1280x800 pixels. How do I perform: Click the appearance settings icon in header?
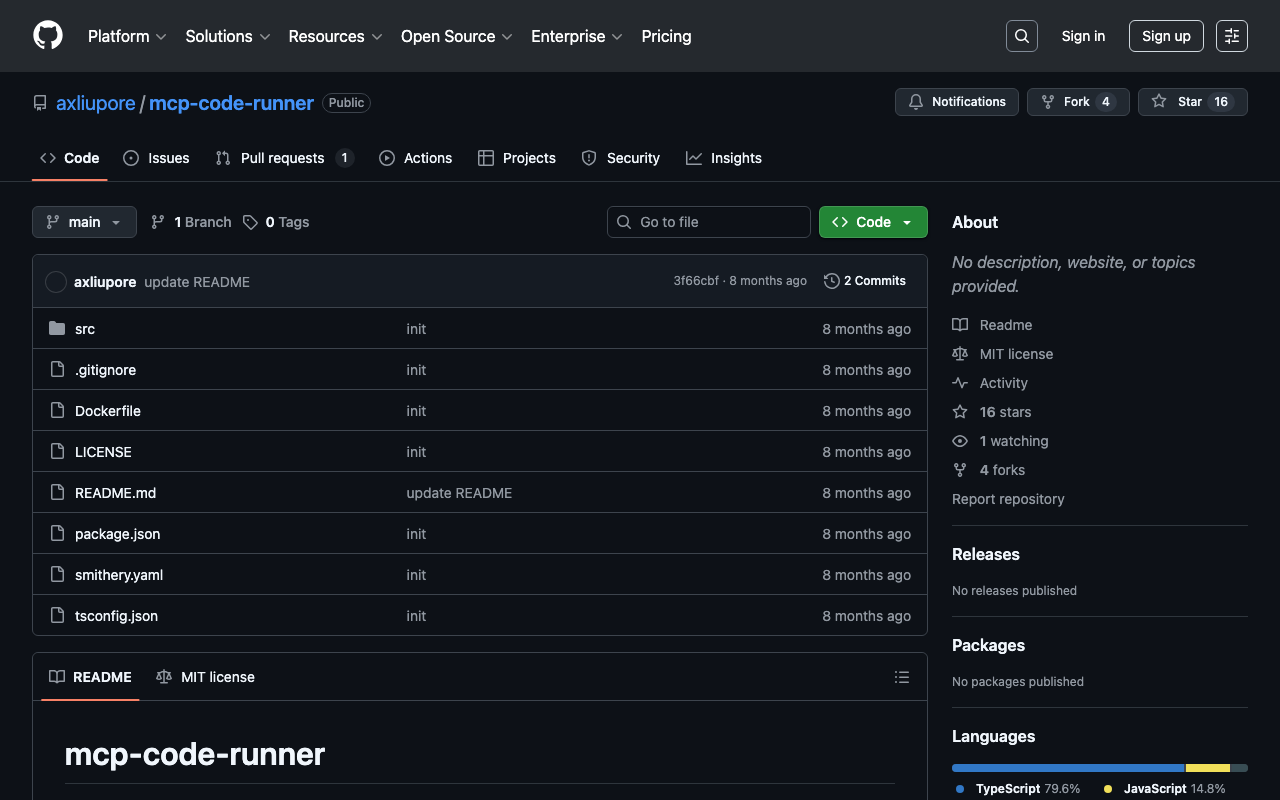[1231, 36]
